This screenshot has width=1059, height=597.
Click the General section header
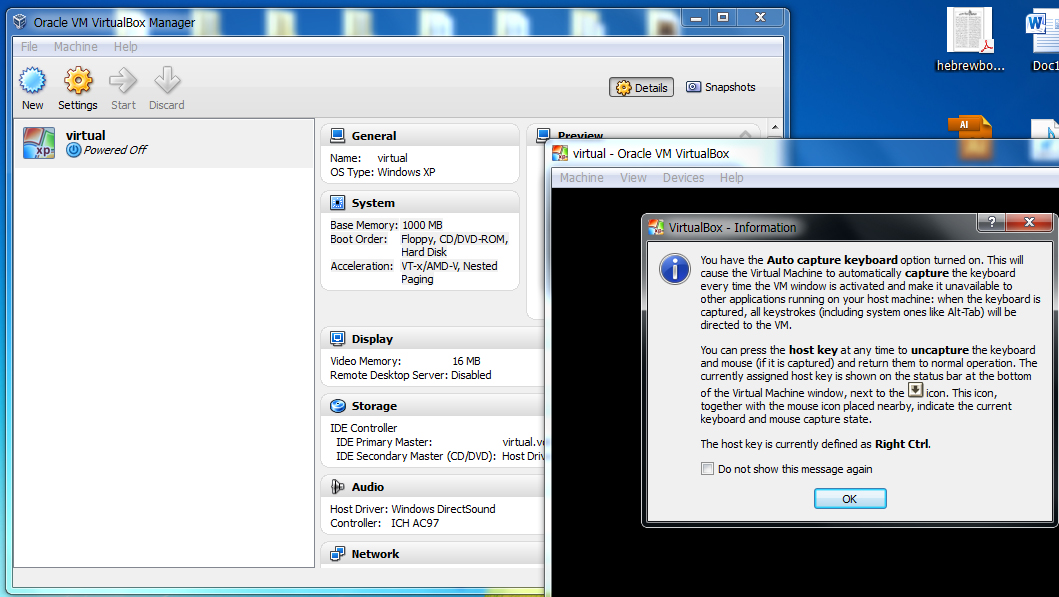[420, 136]
